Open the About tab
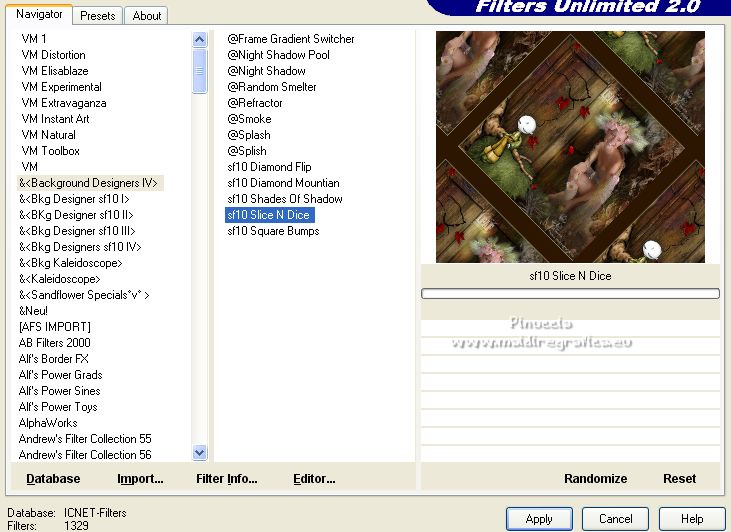 (x=146, y=16)
